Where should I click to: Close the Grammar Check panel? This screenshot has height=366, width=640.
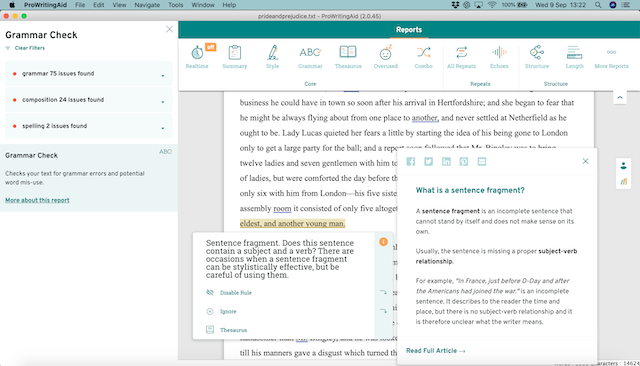[x=169, y=29]
